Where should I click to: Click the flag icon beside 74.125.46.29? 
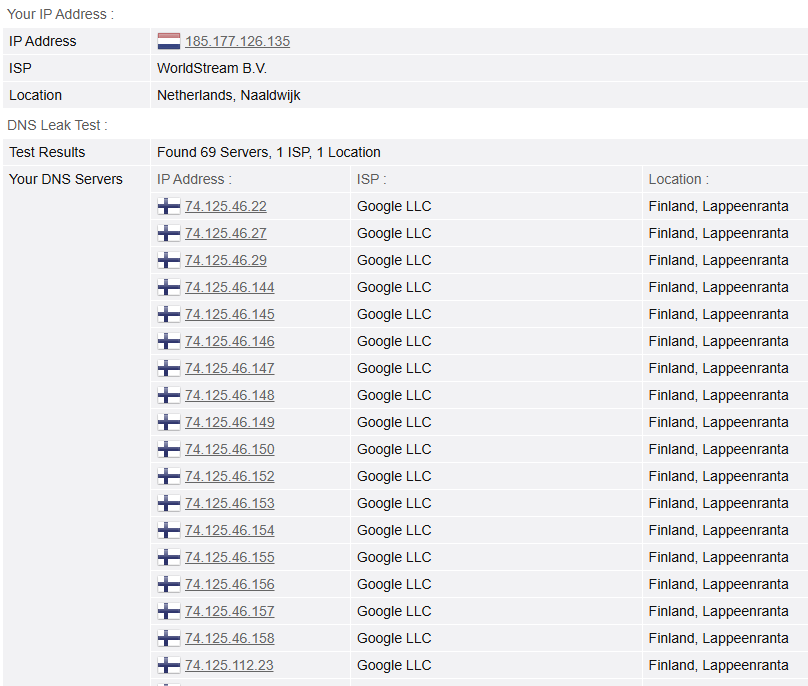(168, 260)
